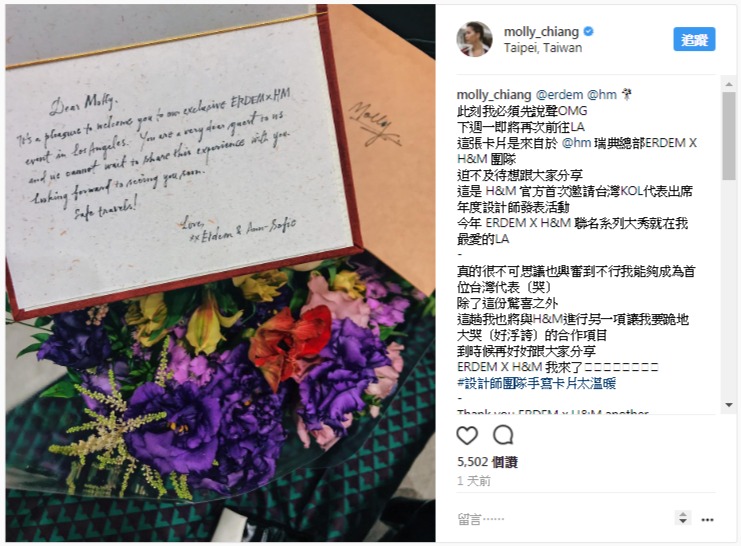Open the @erdem mention in caption

(x=559, y=95)
